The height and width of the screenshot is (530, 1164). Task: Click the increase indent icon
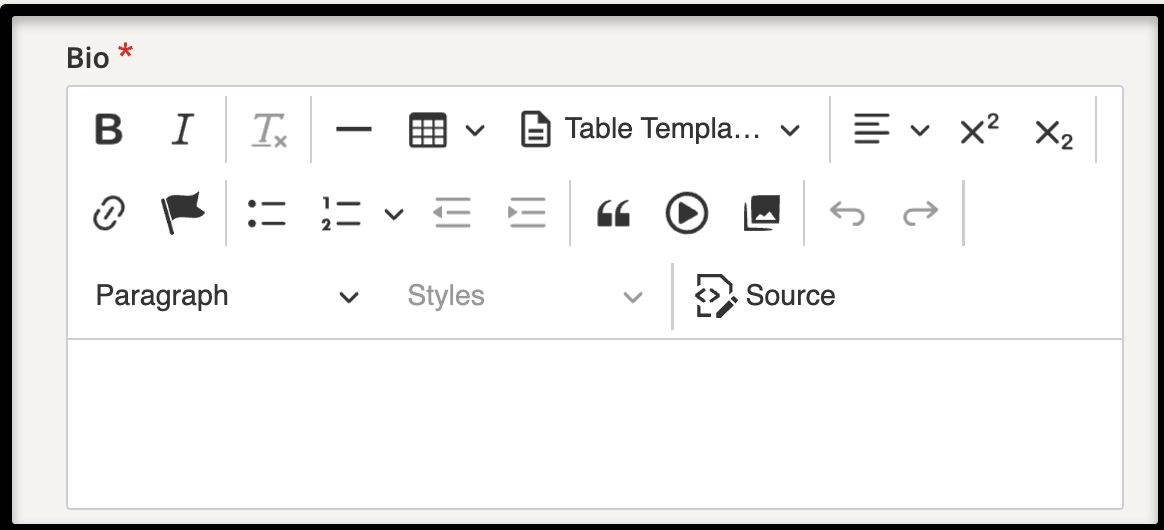click(526, 213)
